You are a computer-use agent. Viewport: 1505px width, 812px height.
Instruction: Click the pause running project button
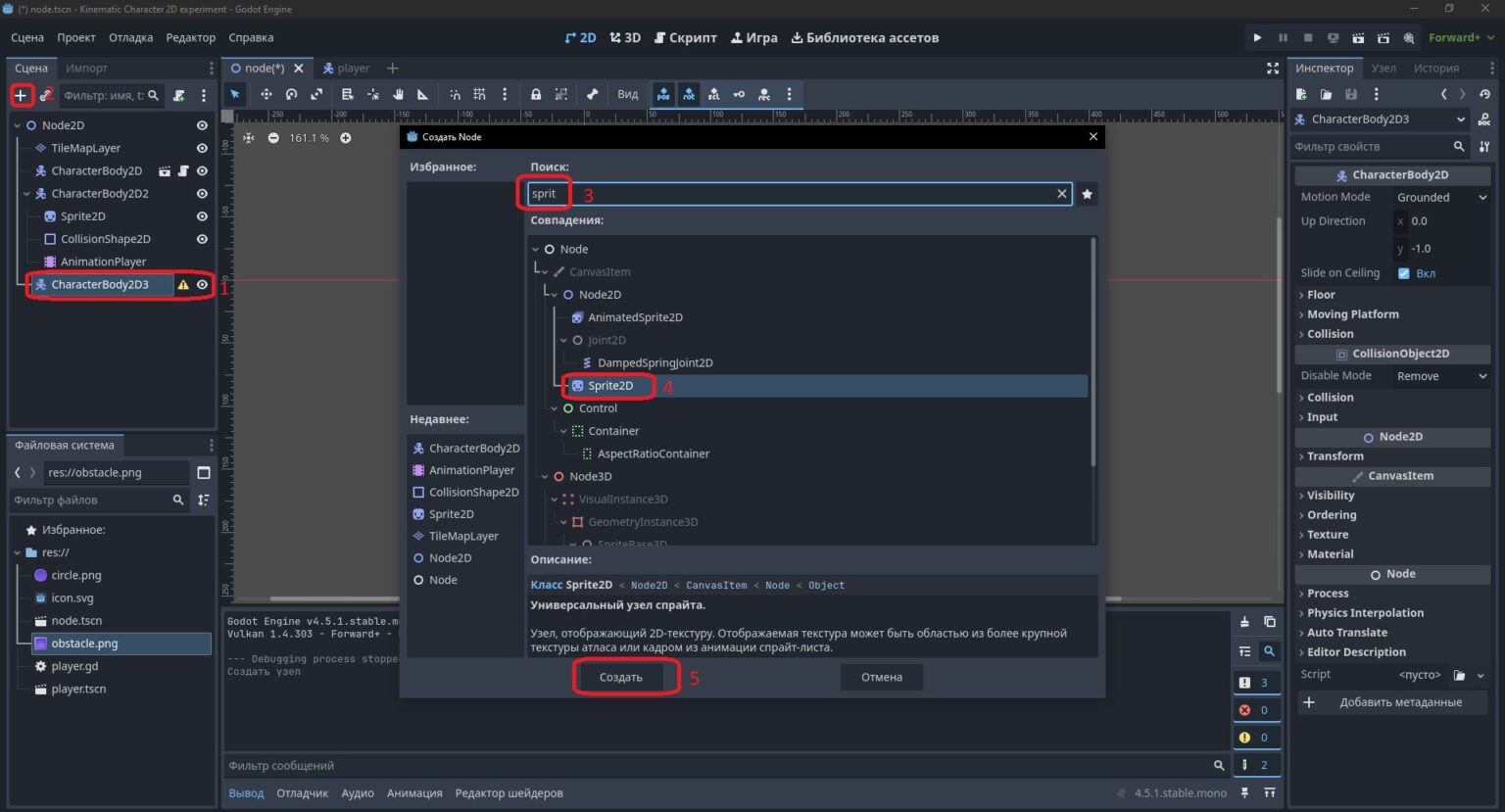point(1283,37)
